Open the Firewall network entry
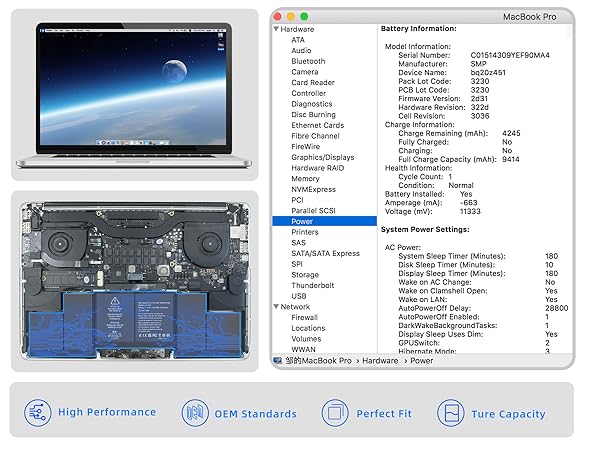This screenshot has height=450, width=600. click(x=305, y=317)
